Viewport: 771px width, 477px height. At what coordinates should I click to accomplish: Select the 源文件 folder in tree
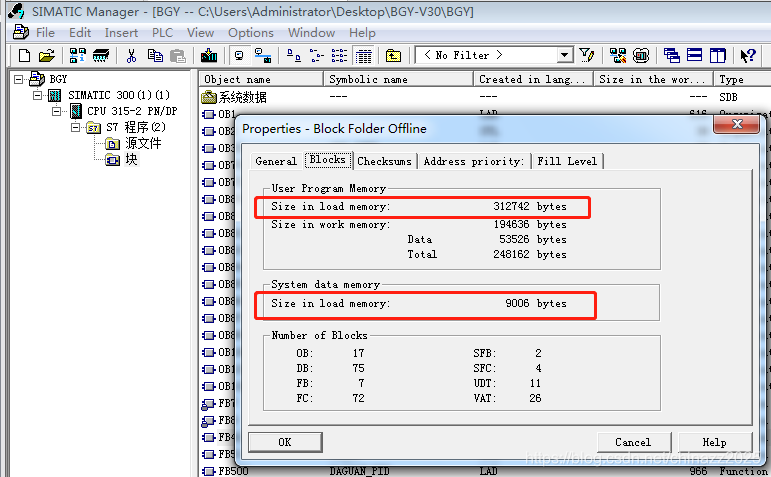(143, 143)
